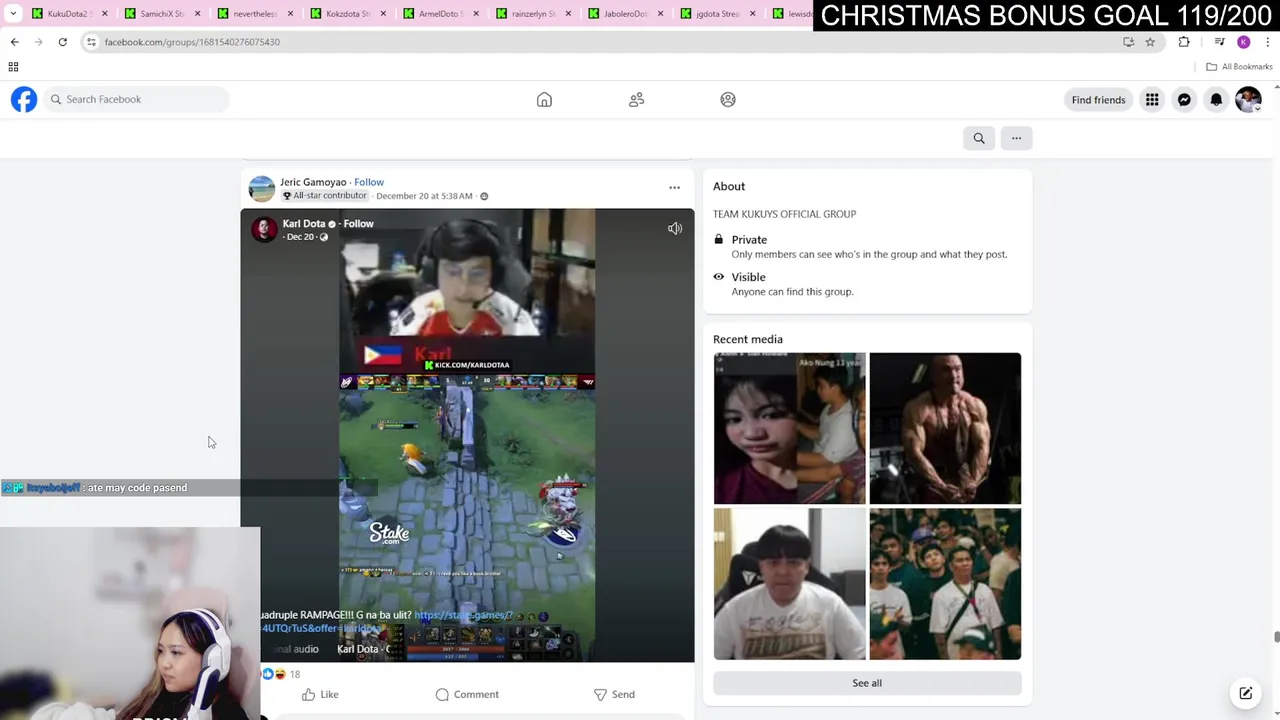The height and width of the screenshot is (720, 1280).
Task: Open the Friends icon in the top navigation
Action: 636,99
